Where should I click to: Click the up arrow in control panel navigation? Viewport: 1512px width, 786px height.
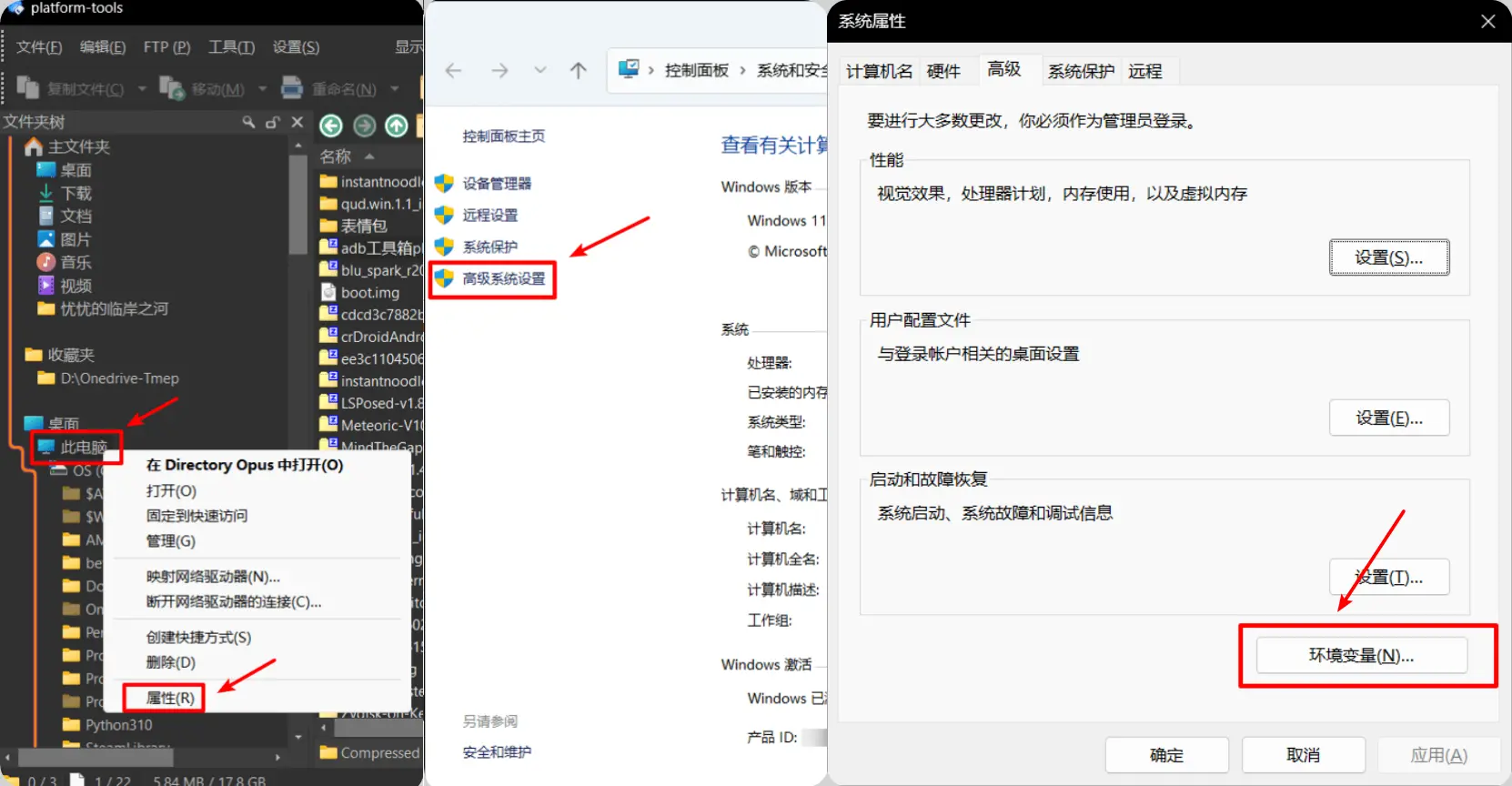coord(578,70)
